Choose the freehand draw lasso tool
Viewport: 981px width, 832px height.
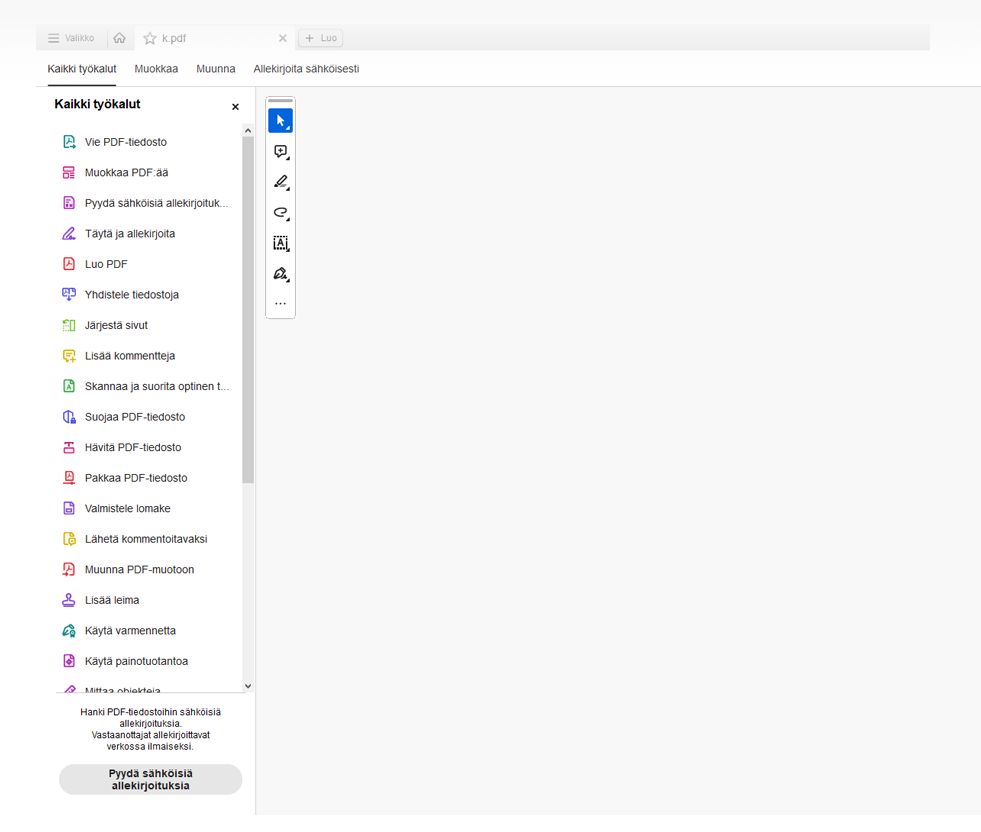(x=280, y=213)
